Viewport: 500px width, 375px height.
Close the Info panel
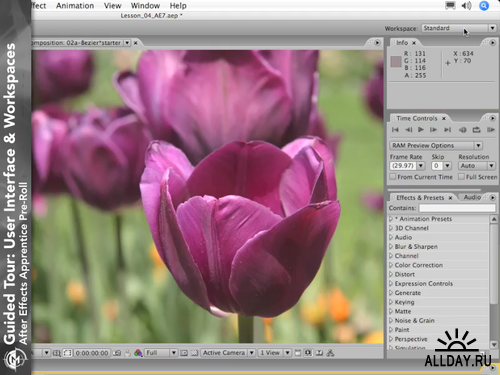(x=414, y=43)
